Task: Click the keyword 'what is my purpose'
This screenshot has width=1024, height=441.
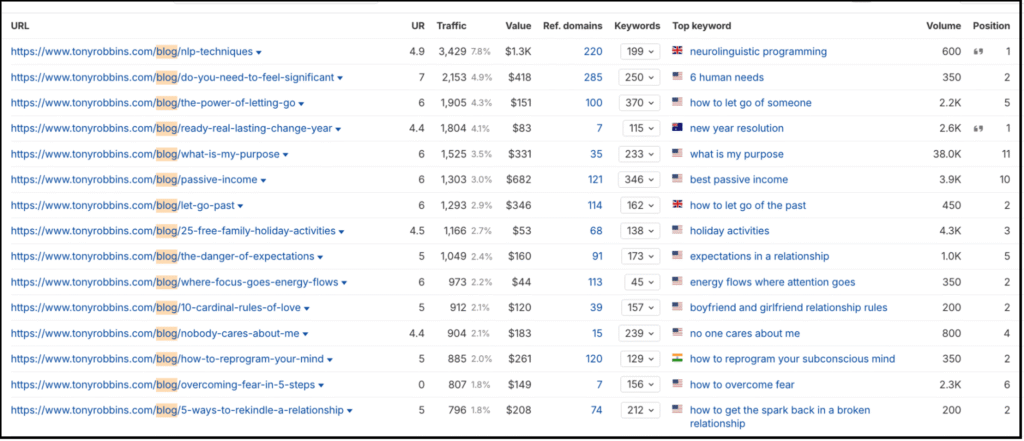Action: 737,154
